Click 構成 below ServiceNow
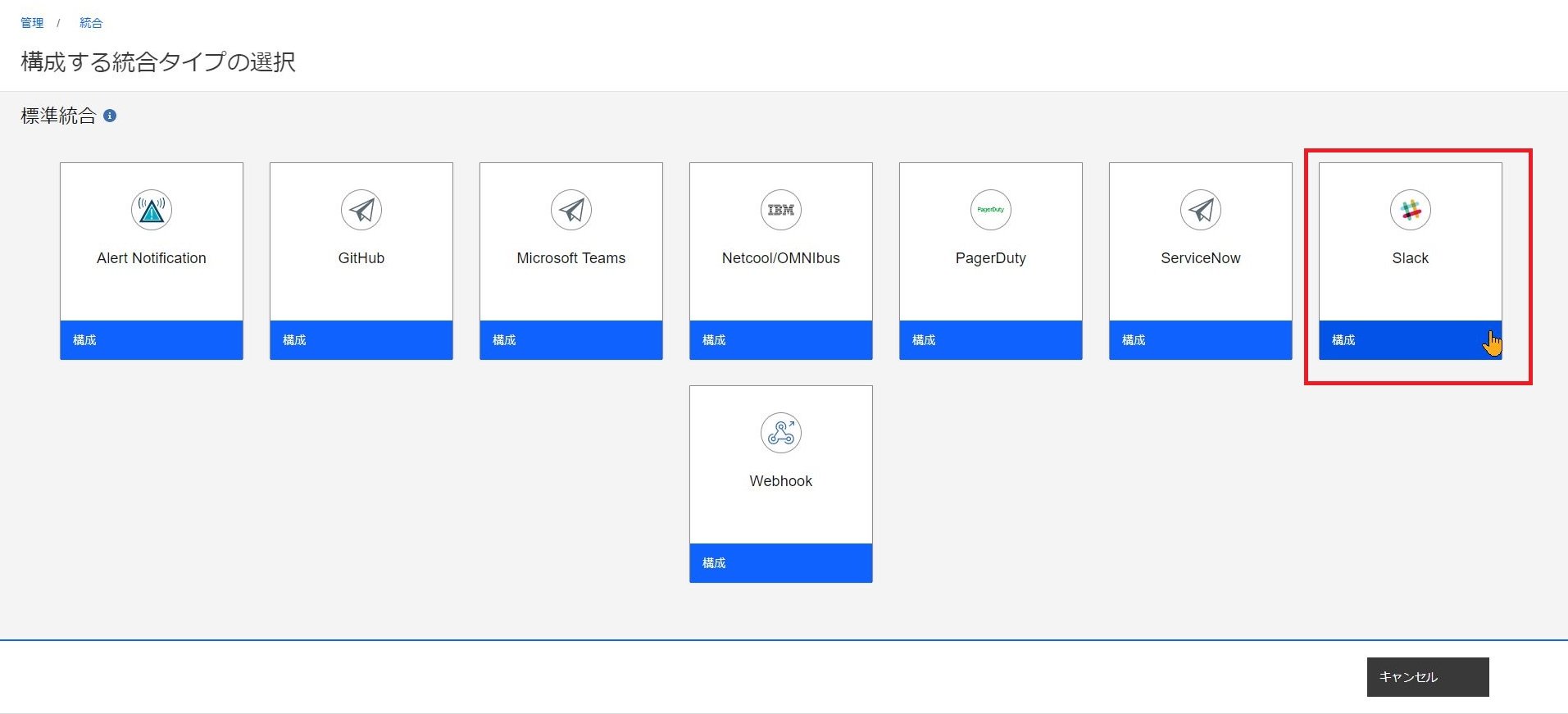The height and width of the screenshot is (714, 1568). pos(1201,339)
